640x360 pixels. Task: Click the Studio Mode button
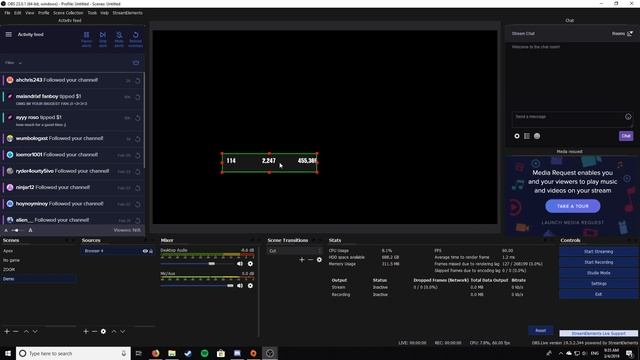[598, 273]
